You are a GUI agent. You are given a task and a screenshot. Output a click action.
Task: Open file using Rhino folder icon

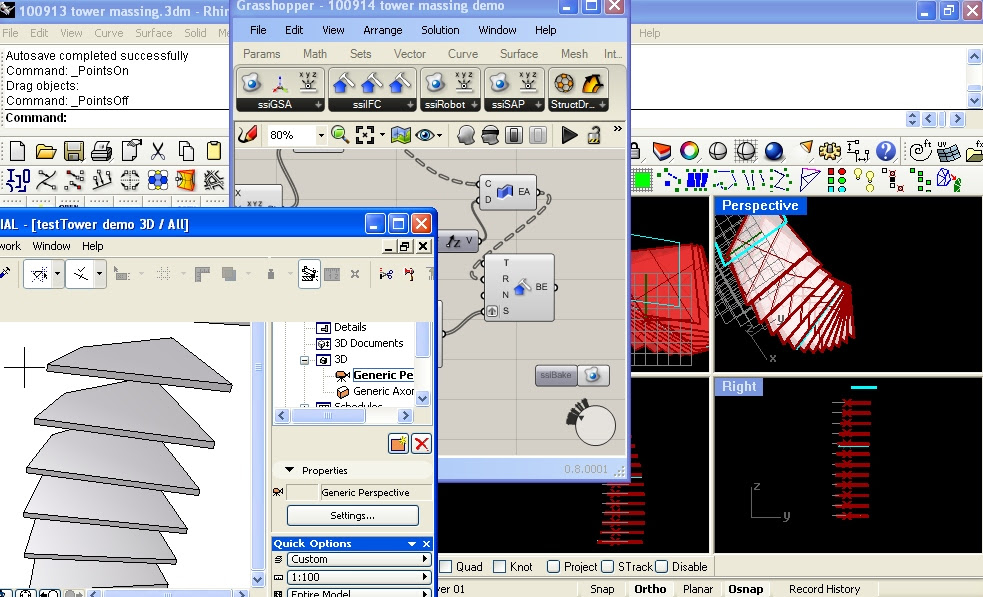pyautogui.click(x=46, y=151)
